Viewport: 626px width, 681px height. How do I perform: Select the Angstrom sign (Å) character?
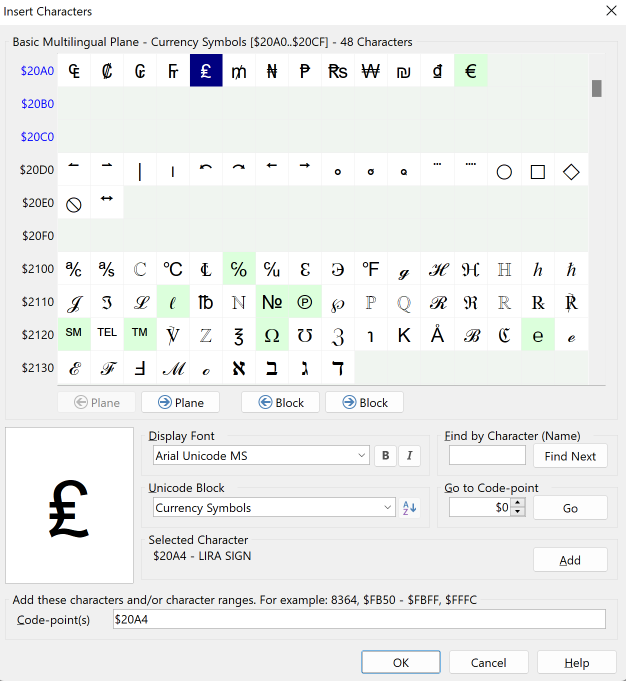(437, 335)
